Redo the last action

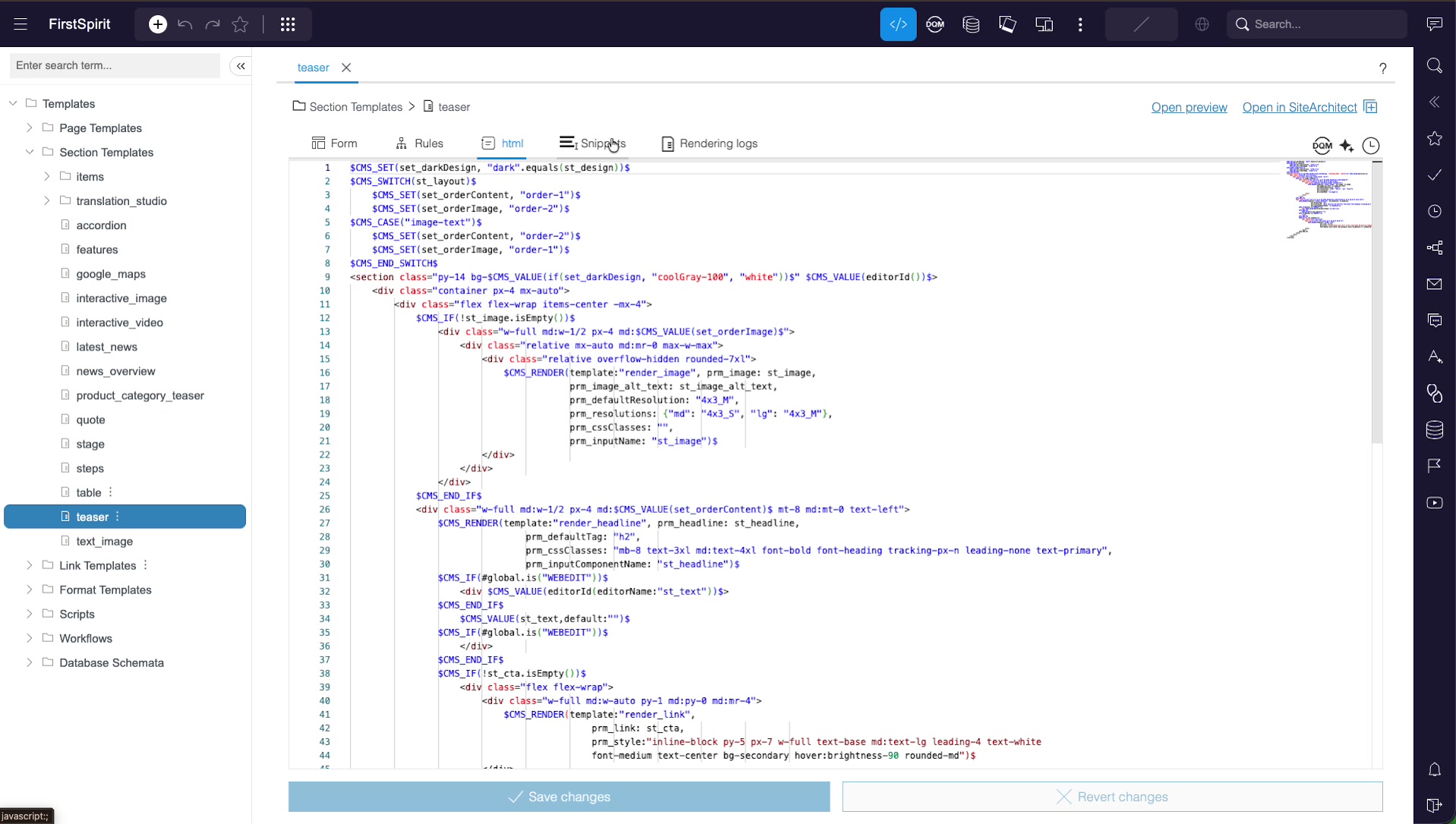[x=213, y=24]
